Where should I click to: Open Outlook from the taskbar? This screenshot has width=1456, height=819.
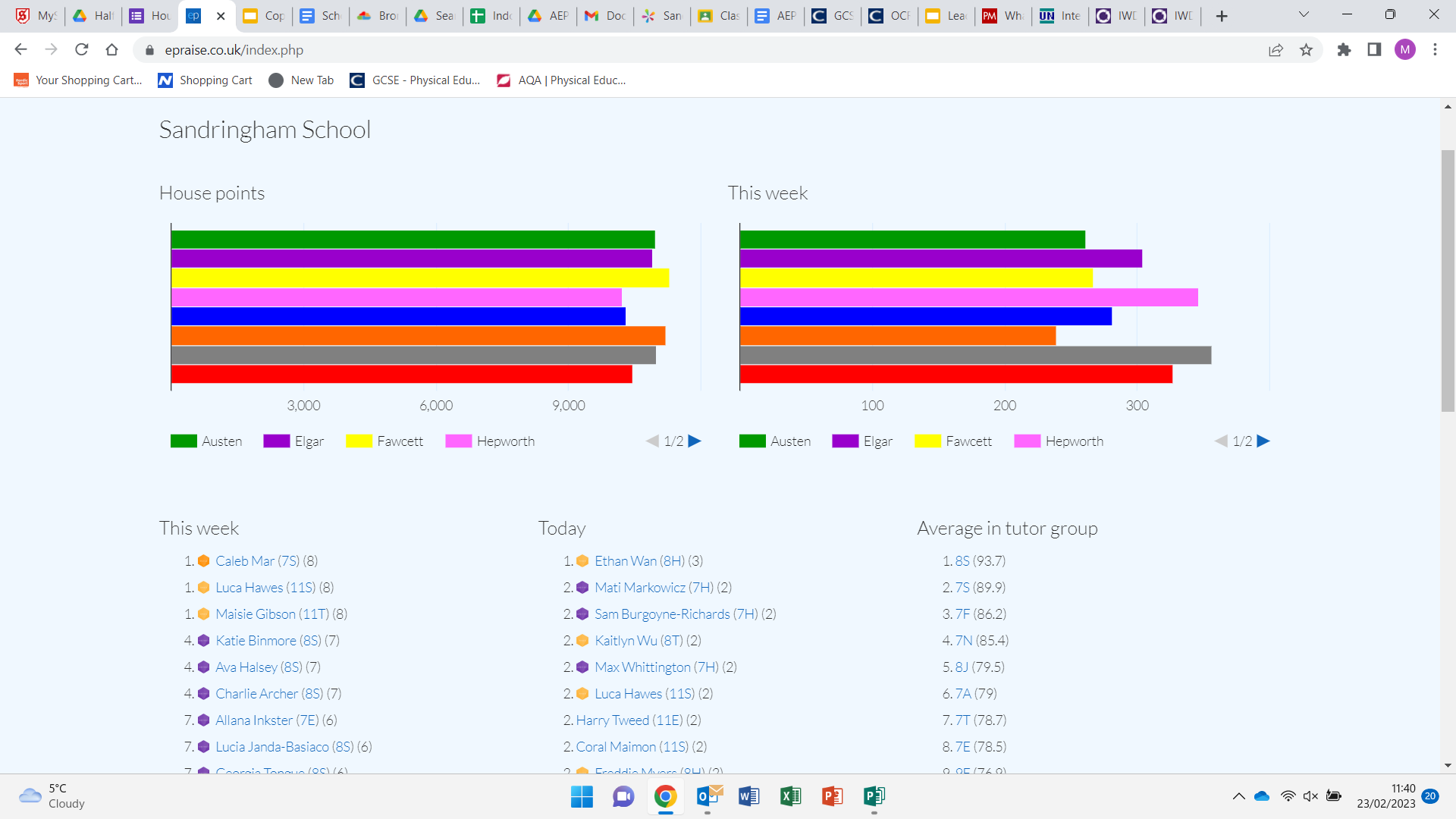point(708,796)
